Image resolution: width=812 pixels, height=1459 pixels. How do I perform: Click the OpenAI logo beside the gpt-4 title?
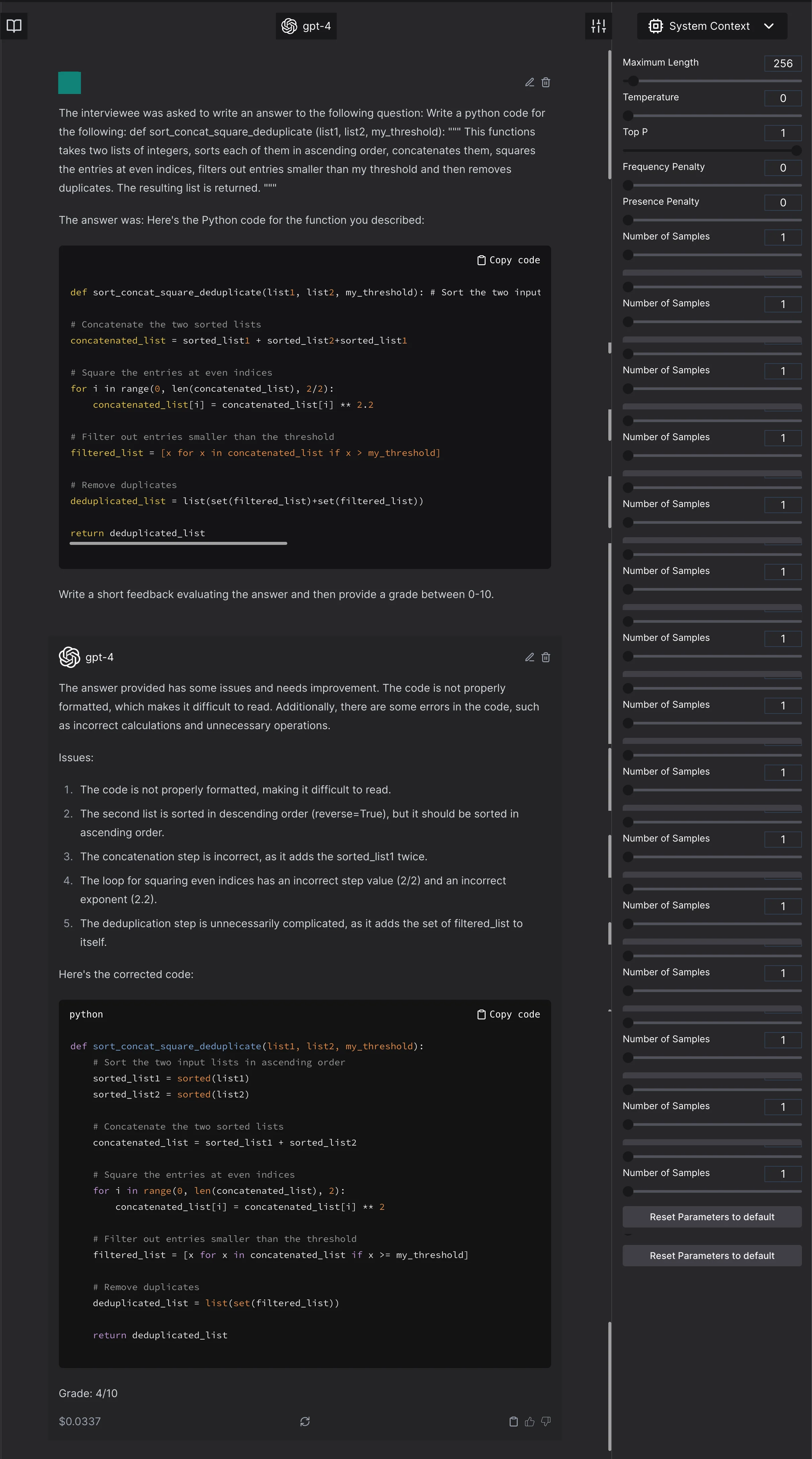coord(289,25)
